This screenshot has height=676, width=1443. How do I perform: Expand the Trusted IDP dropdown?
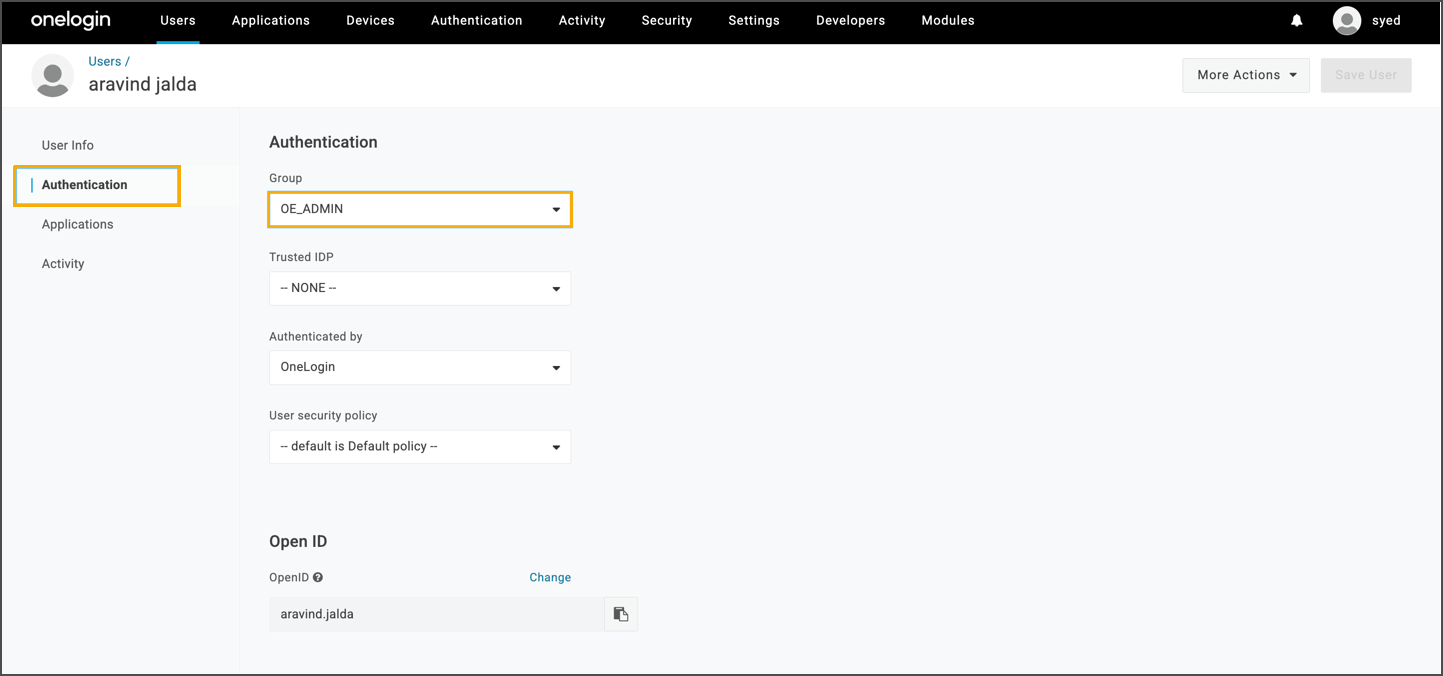click(420, 288)
